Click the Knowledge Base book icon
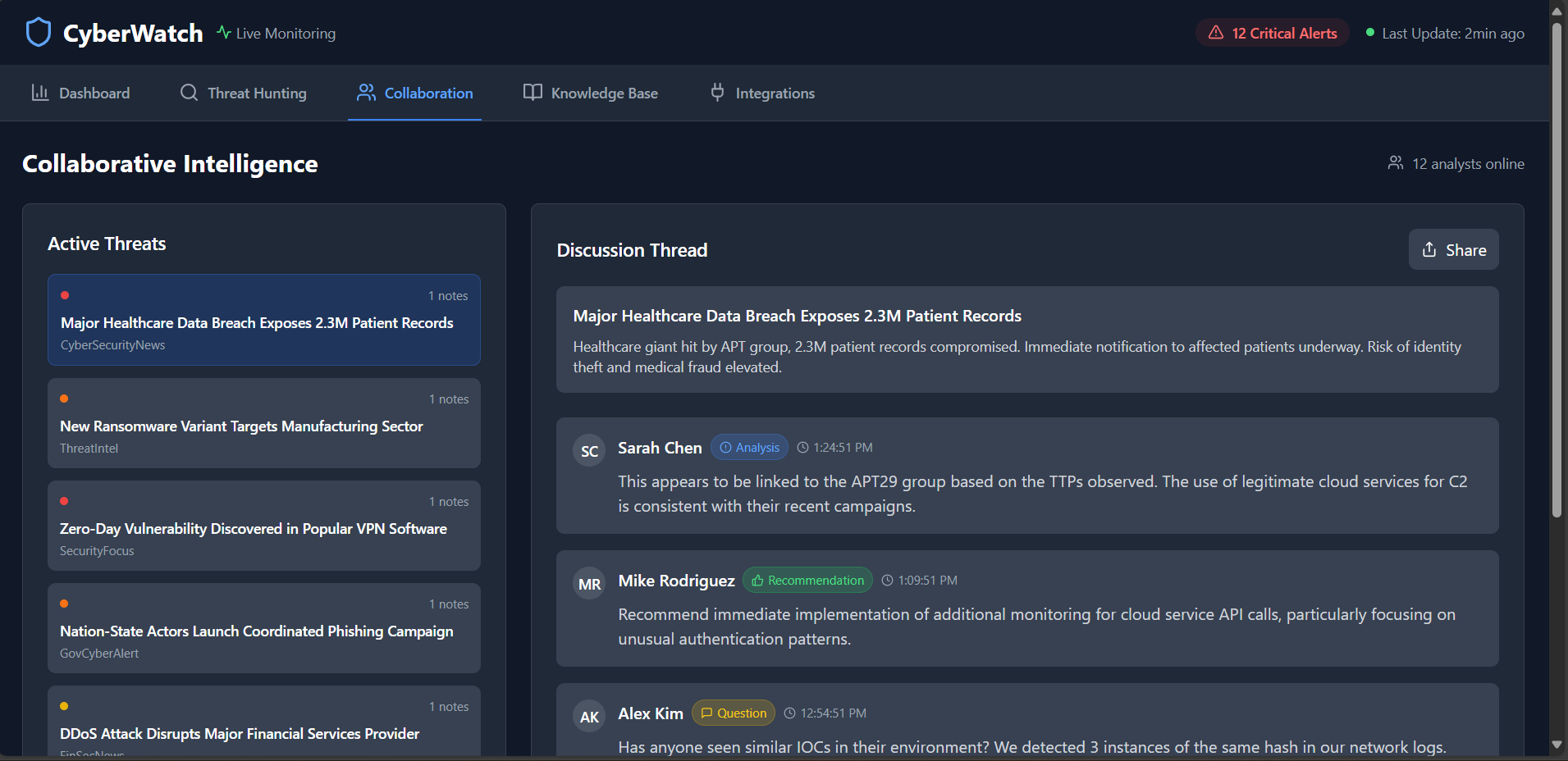The image size is (1568, 761). point(533,93)
